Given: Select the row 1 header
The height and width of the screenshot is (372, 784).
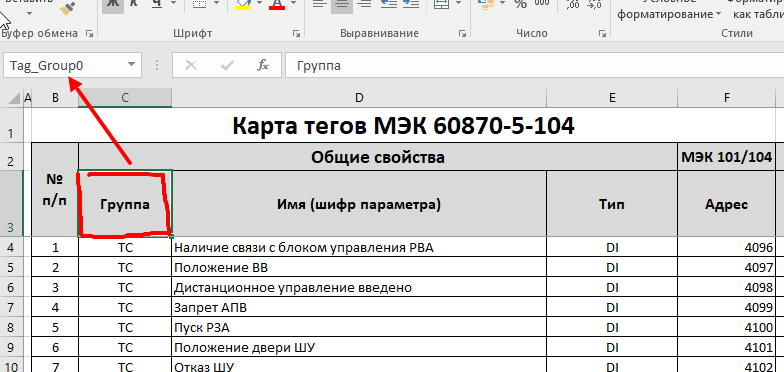Looking at the screenshot, I should click(x=12, y=126).
